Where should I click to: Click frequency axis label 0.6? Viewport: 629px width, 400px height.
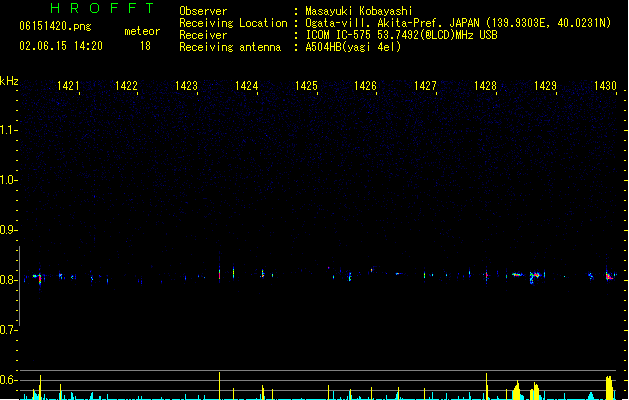click(8, 380)
